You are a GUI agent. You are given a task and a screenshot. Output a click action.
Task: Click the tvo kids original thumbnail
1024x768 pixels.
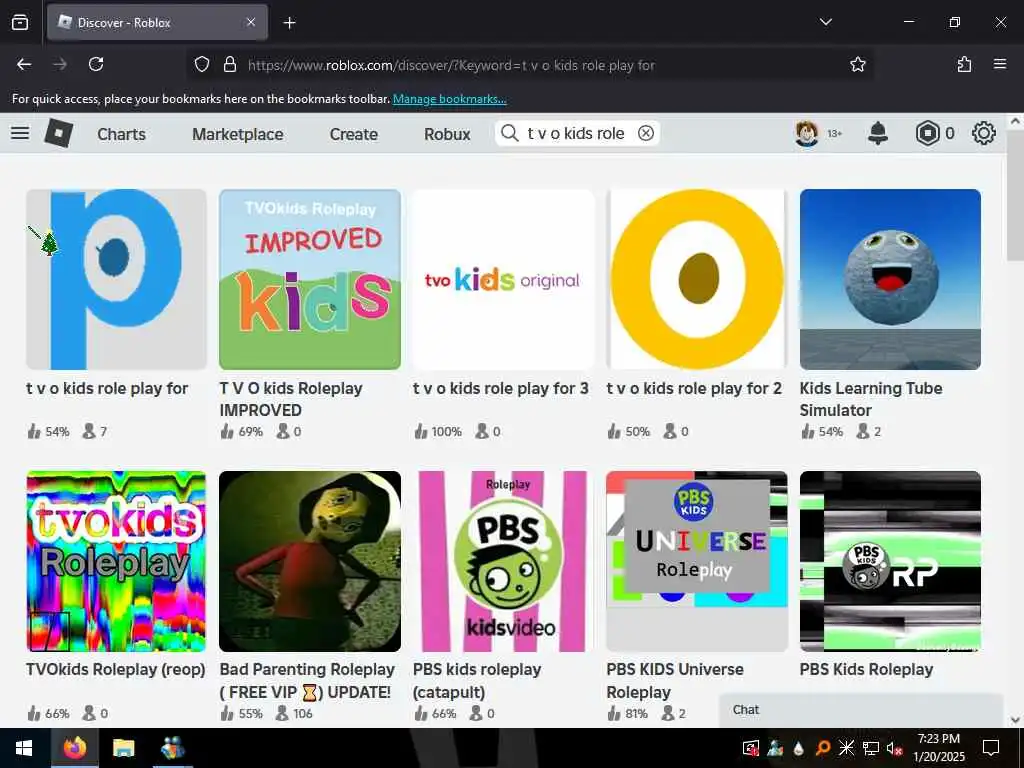pyautogui.click(x=503, y=280)
